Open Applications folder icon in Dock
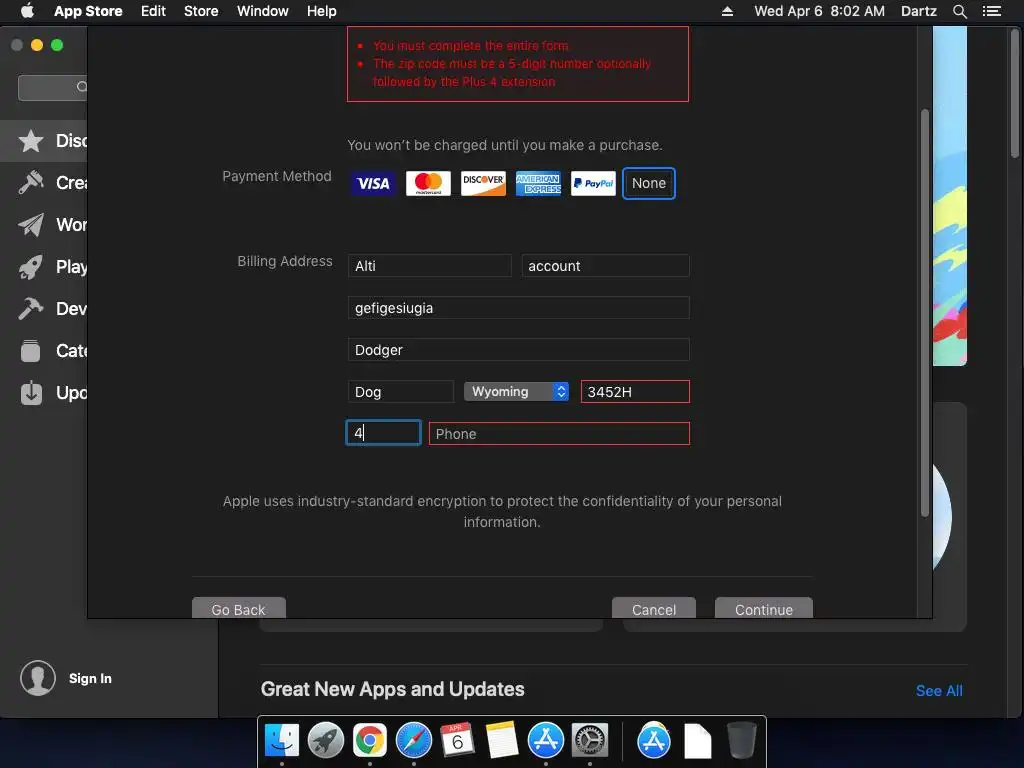 click(654, 741)
